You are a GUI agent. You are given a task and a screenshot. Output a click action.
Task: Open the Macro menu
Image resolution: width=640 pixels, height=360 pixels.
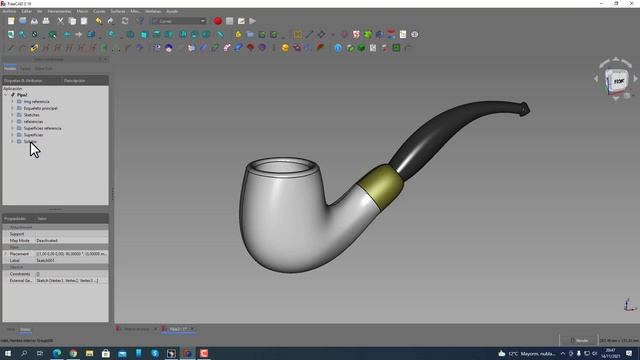82,11
